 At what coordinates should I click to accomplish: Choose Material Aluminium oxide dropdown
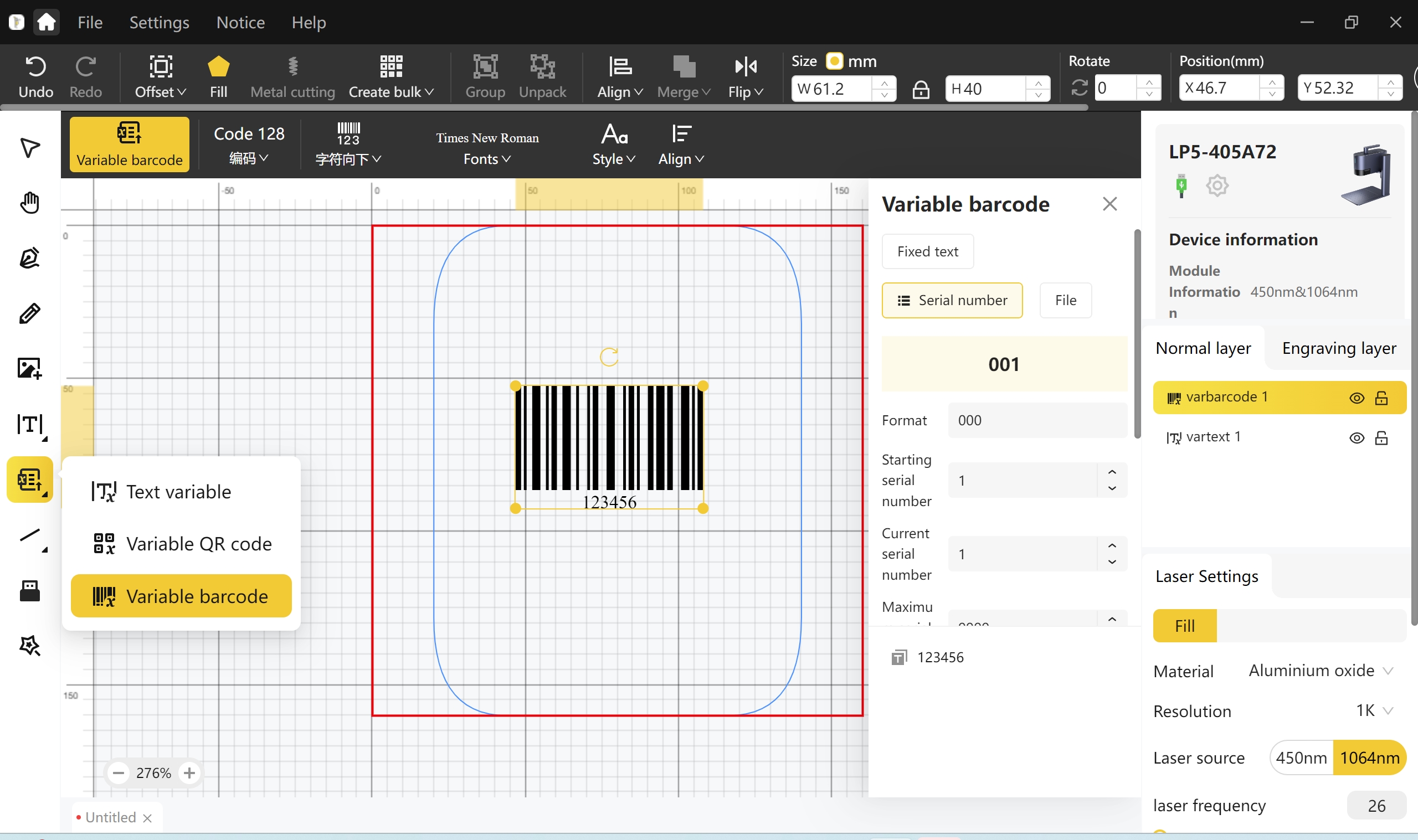(1320, 671)
